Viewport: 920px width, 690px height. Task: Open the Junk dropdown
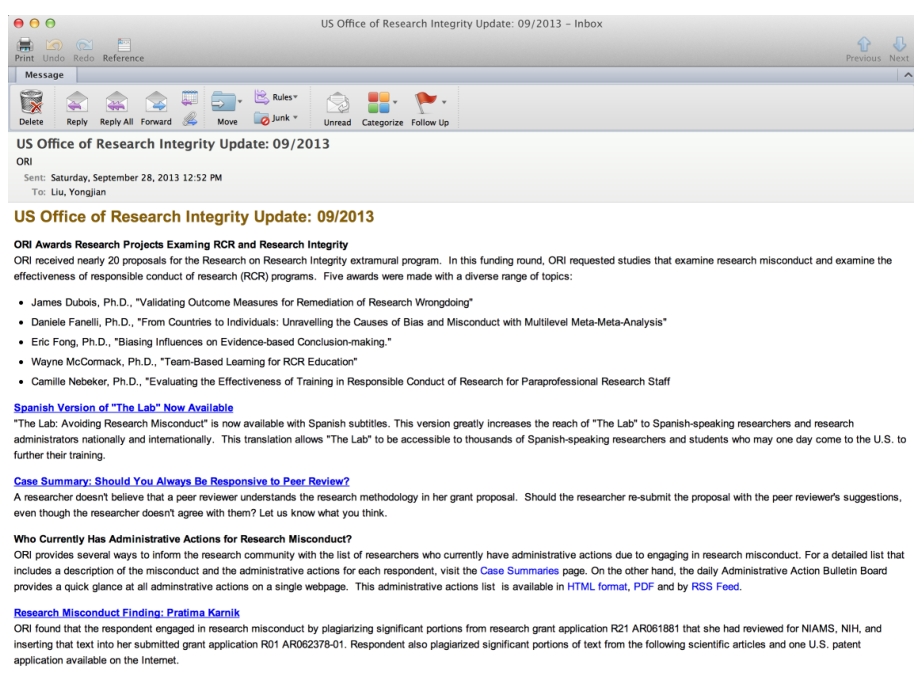point(276,118)
